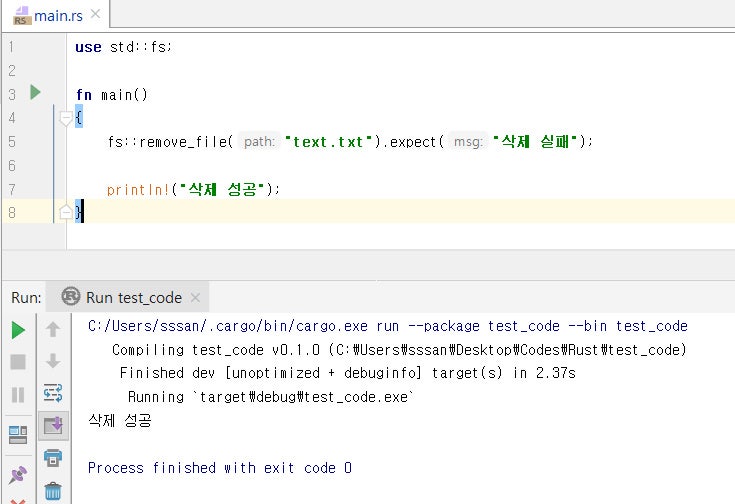Click the "text.txt" string in the code
735x504 pixels.
[329, 142]
